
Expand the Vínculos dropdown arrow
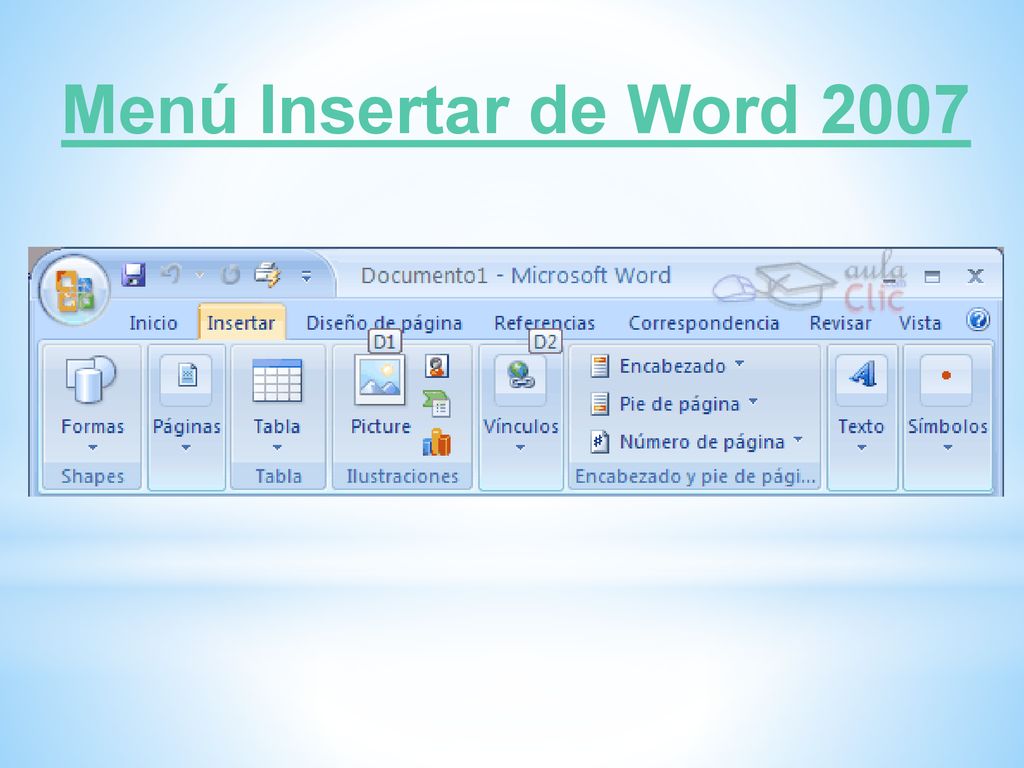coord(520,448)
